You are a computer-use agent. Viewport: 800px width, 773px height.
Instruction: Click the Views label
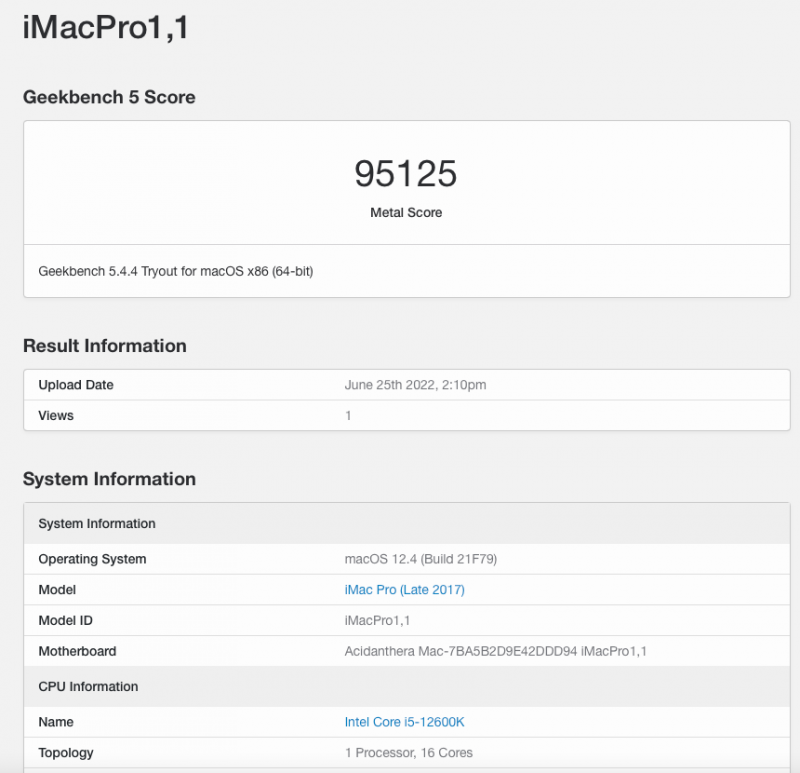click(56, 415)
